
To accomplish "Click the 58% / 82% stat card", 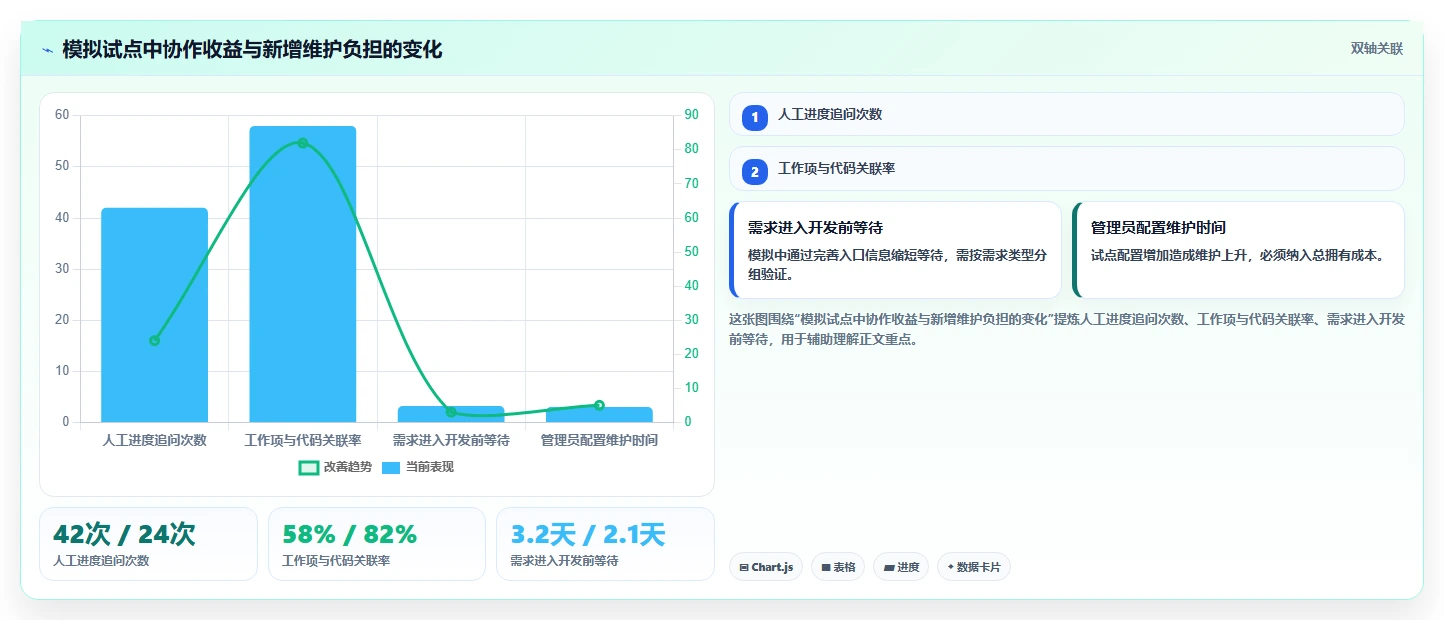I will pyautogui.click(x=377, y=544).
